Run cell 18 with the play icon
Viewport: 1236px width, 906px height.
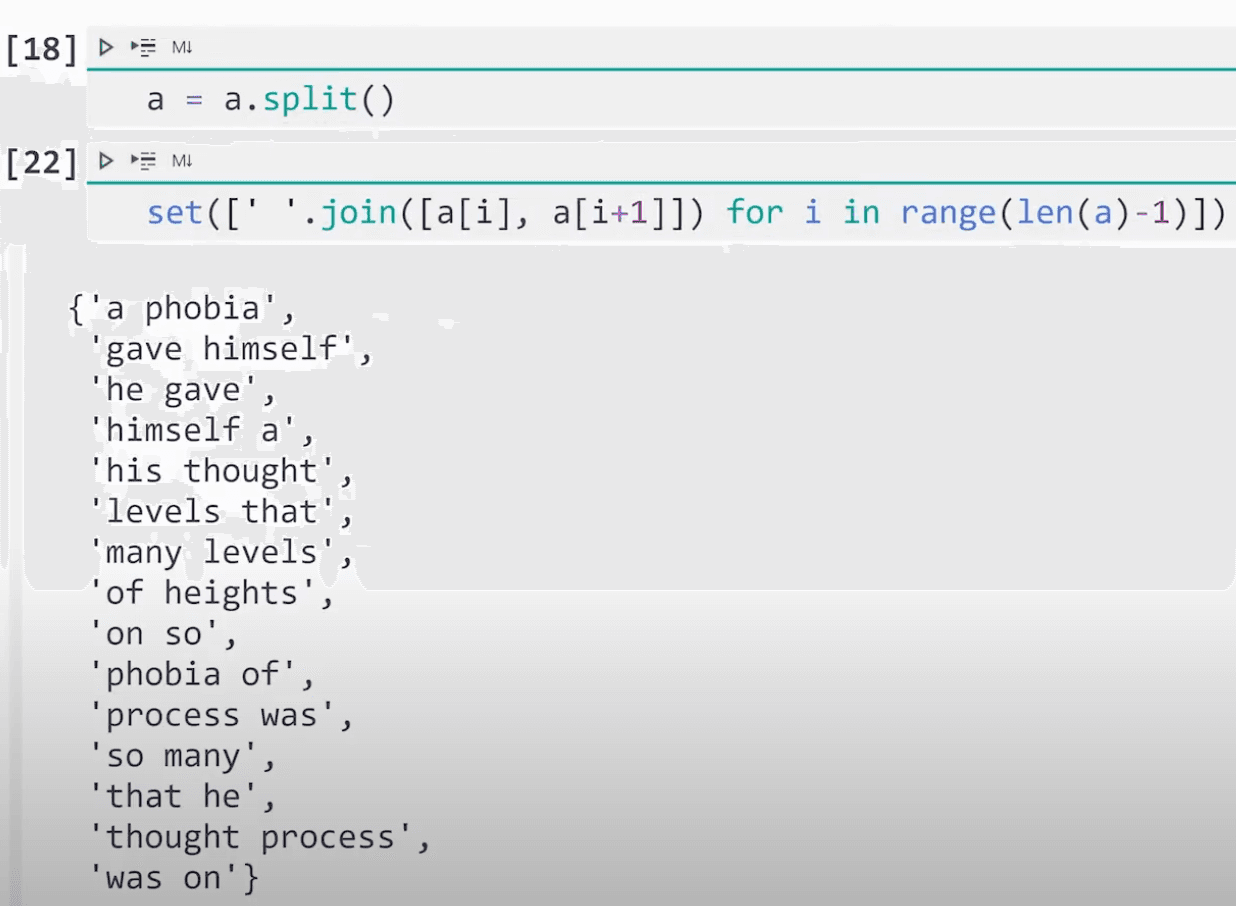106,47
